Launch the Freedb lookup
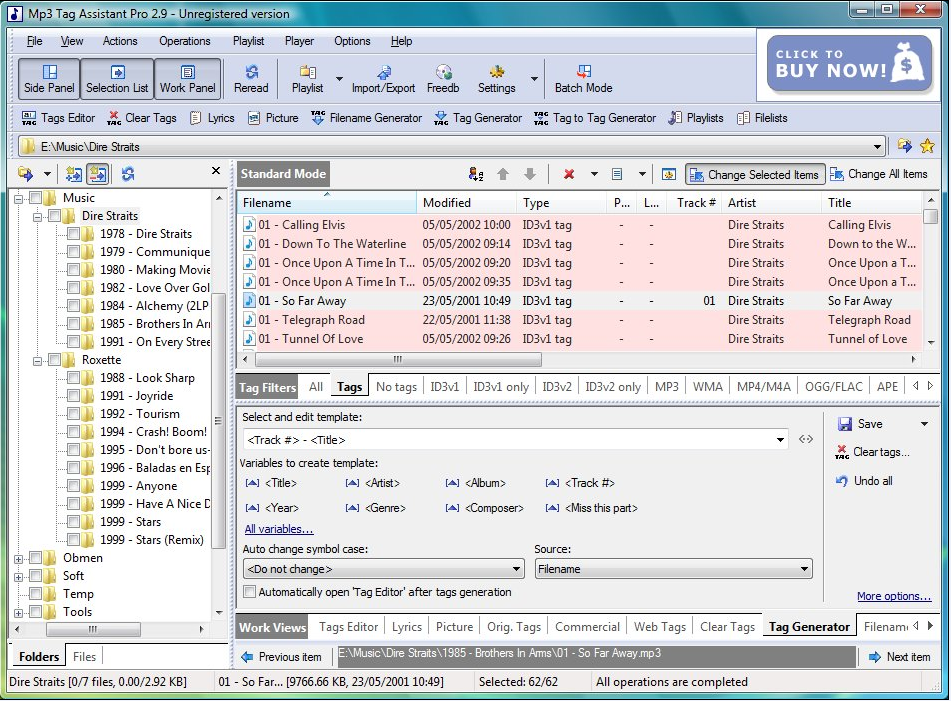951x701 pixels. 443,79
